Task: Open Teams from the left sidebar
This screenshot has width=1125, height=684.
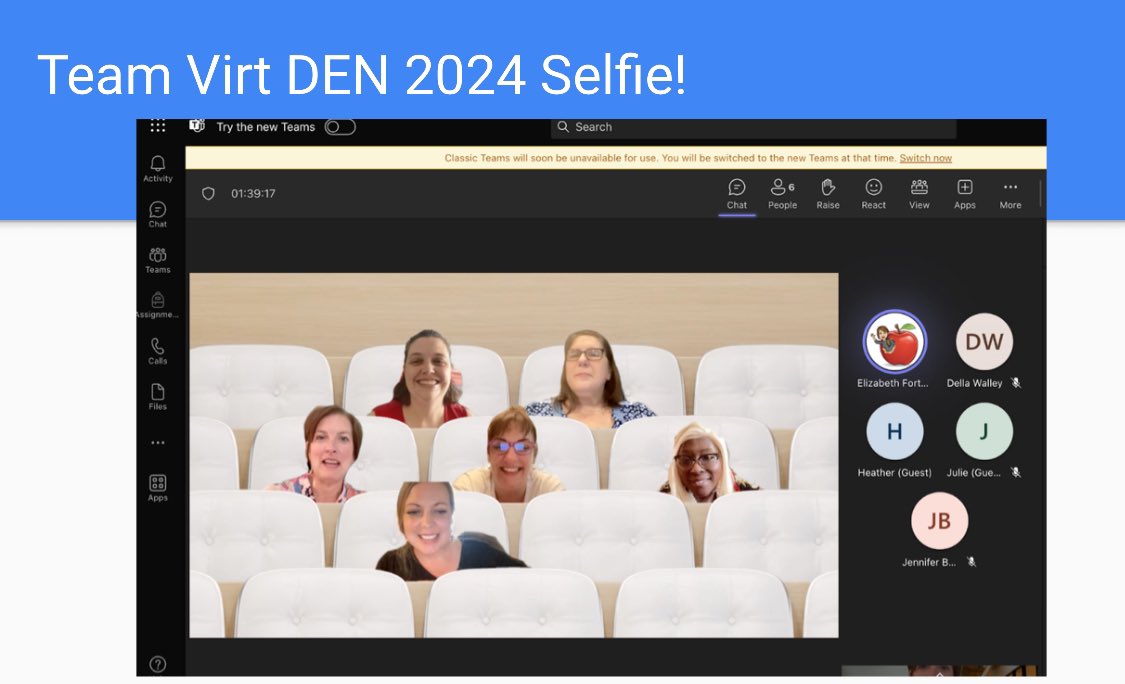Action: [x=157, y=257]
